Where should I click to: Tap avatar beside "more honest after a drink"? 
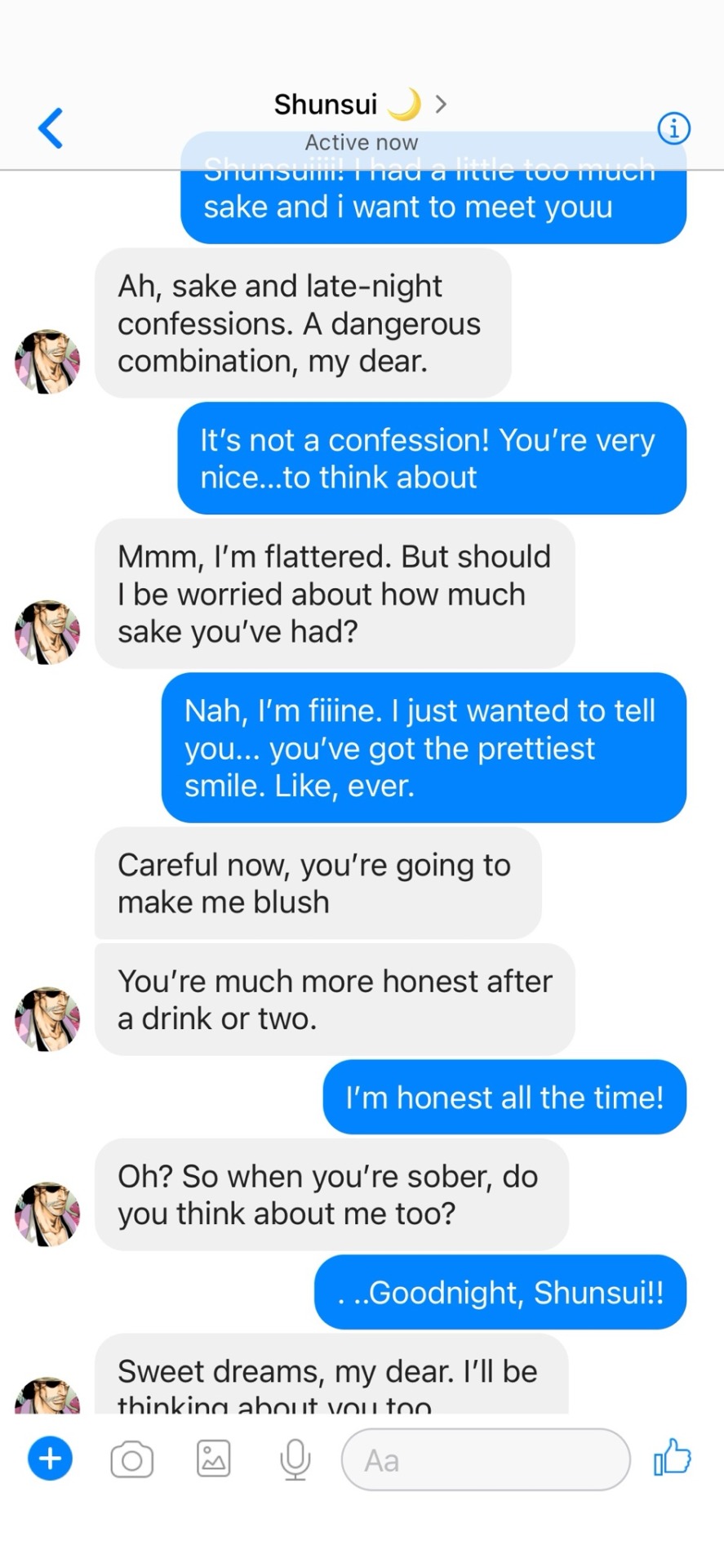47,1018
